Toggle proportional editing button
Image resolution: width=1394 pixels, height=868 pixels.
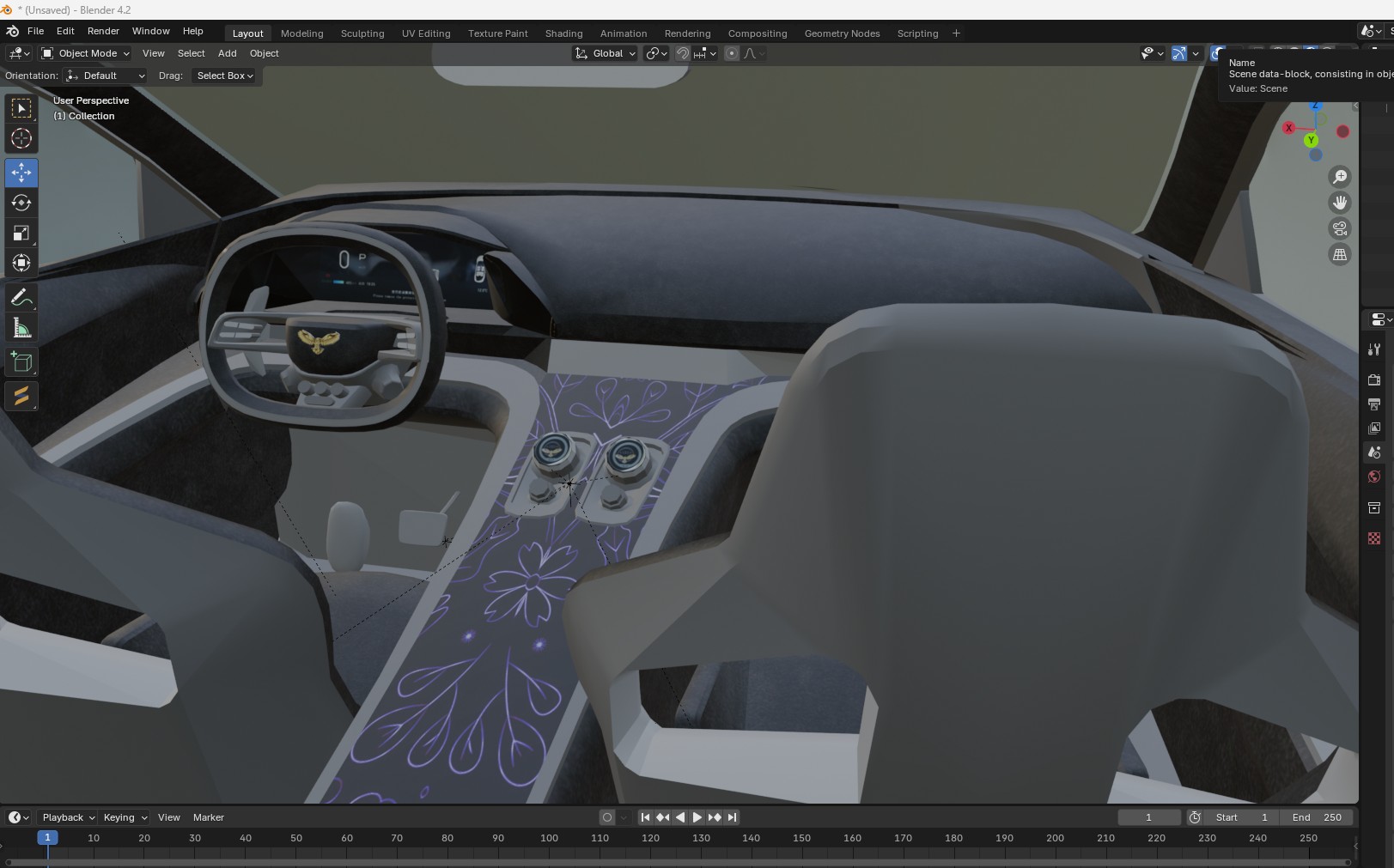[732, 53]
